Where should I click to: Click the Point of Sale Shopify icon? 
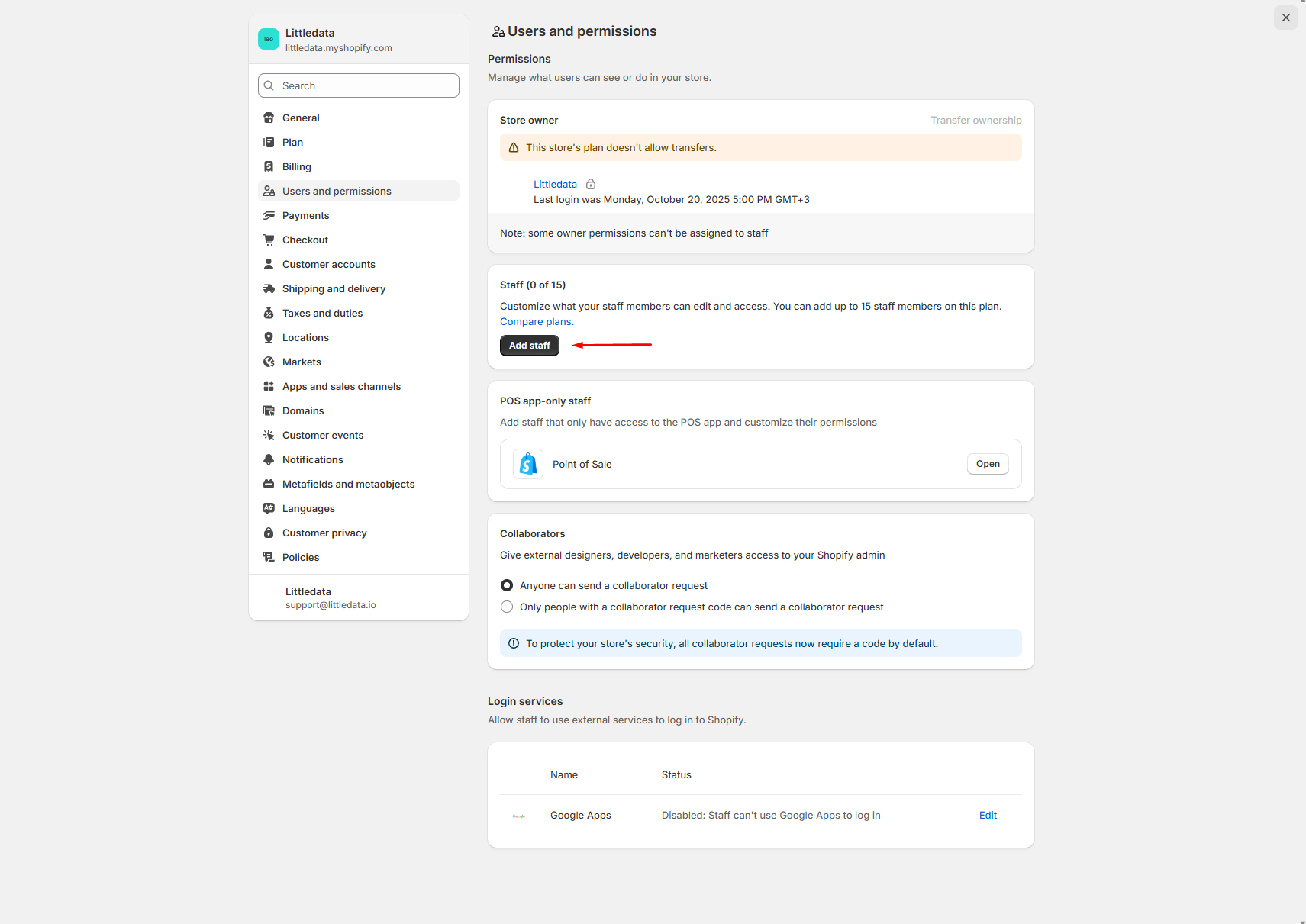tap(528, 464)
